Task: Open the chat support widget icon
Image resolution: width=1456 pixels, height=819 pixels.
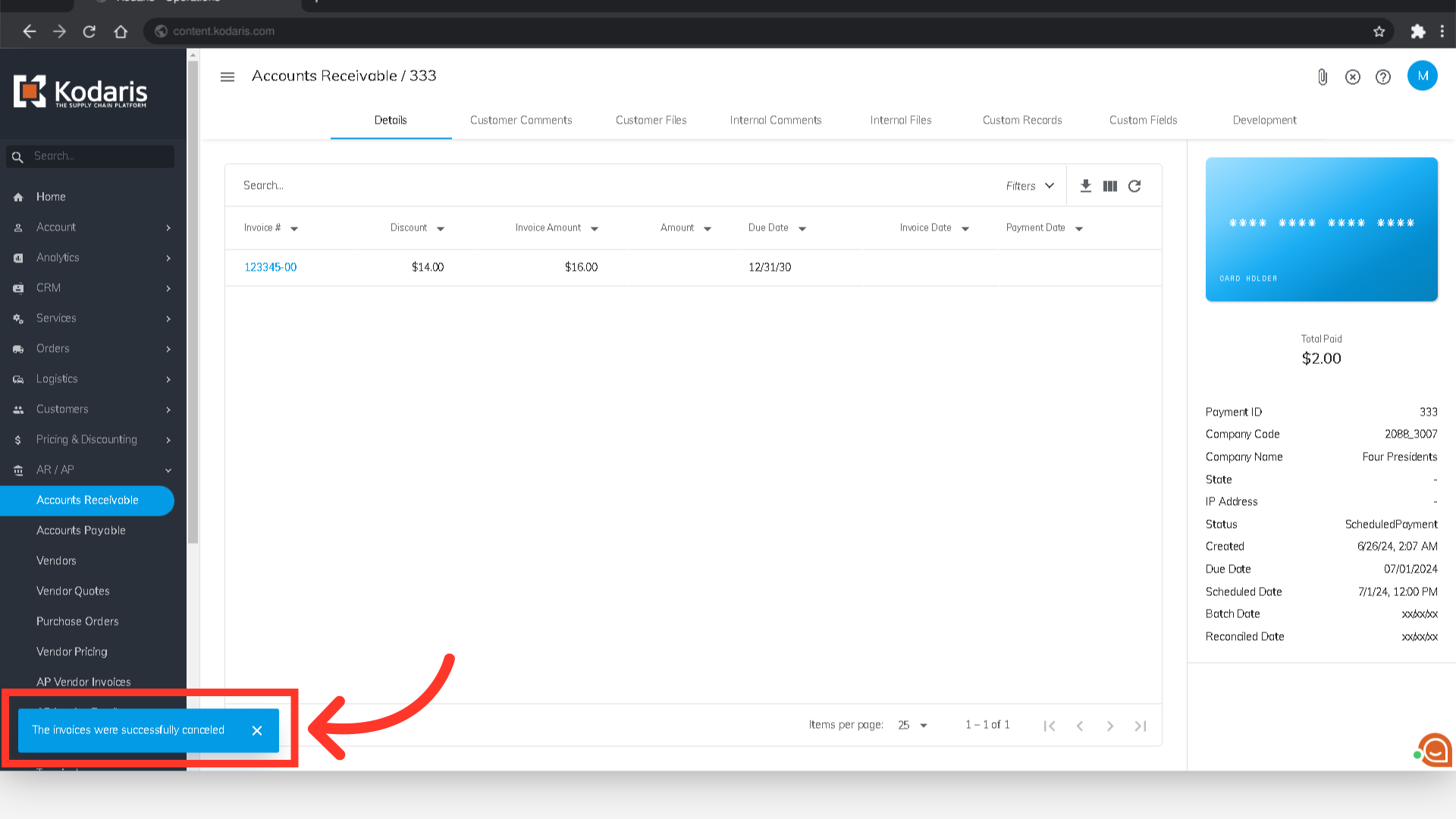Action: pyautogui.click(x=1435, y=750)
